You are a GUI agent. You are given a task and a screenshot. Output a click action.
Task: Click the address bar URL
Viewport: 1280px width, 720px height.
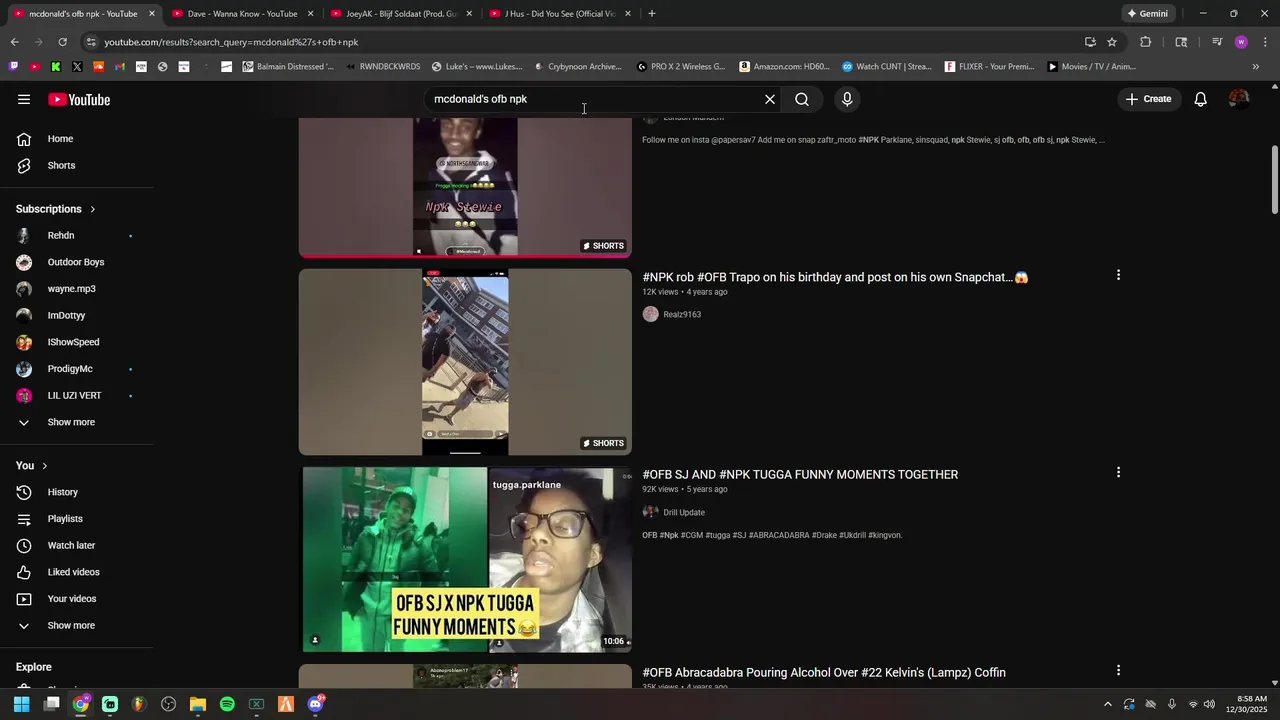(231, 42)
